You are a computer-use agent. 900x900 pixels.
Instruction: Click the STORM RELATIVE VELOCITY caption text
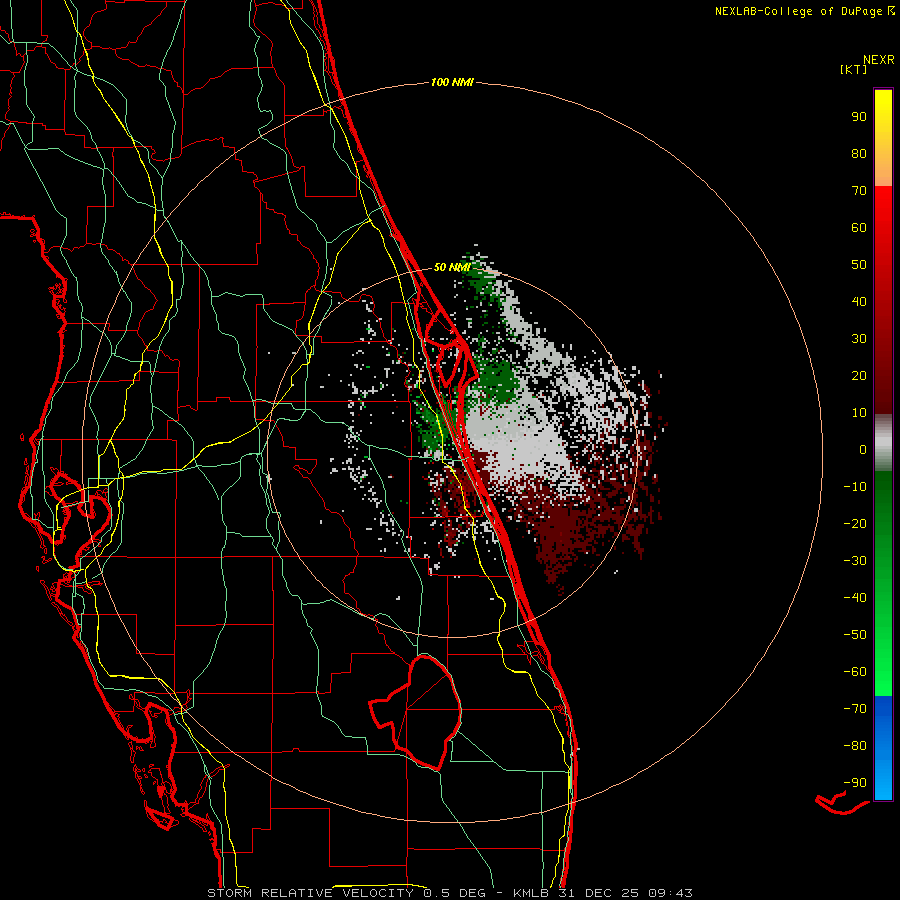(310, 893)
